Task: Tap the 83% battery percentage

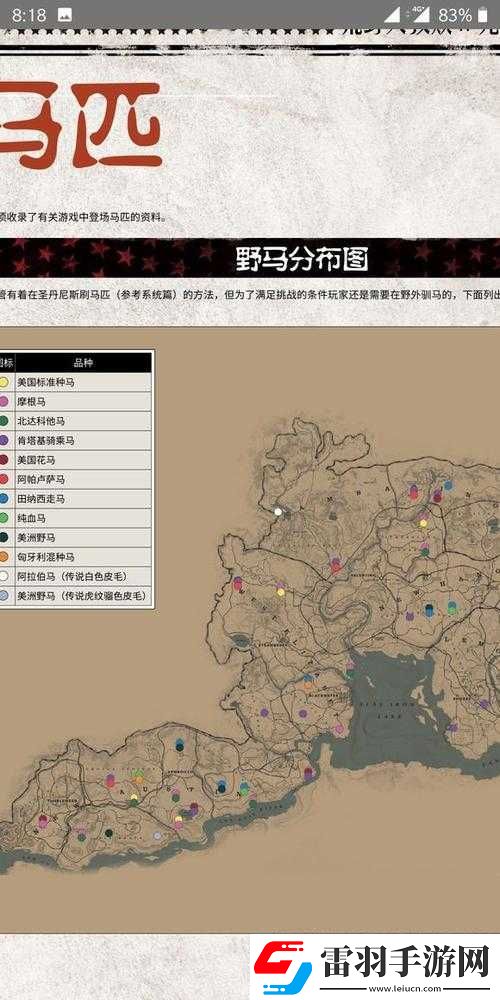Action: pos(455,15)
